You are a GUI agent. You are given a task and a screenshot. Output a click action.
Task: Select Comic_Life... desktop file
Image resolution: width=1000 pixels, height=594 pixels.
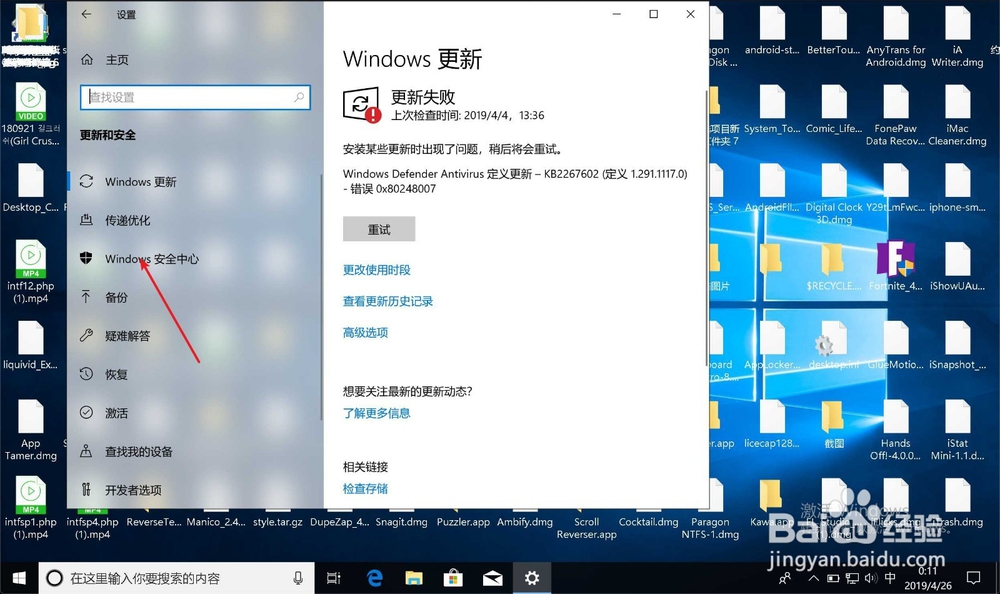(x=834, y=109)
